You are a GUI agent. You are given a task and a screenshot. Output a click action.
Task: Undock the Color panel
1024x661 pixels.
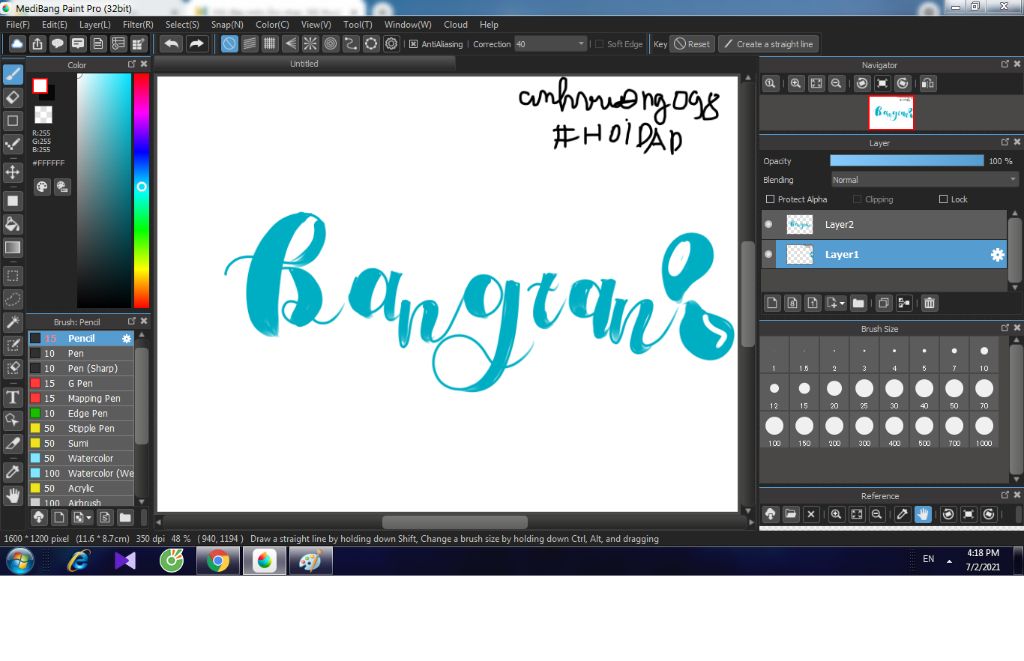[x=131, y=64]
